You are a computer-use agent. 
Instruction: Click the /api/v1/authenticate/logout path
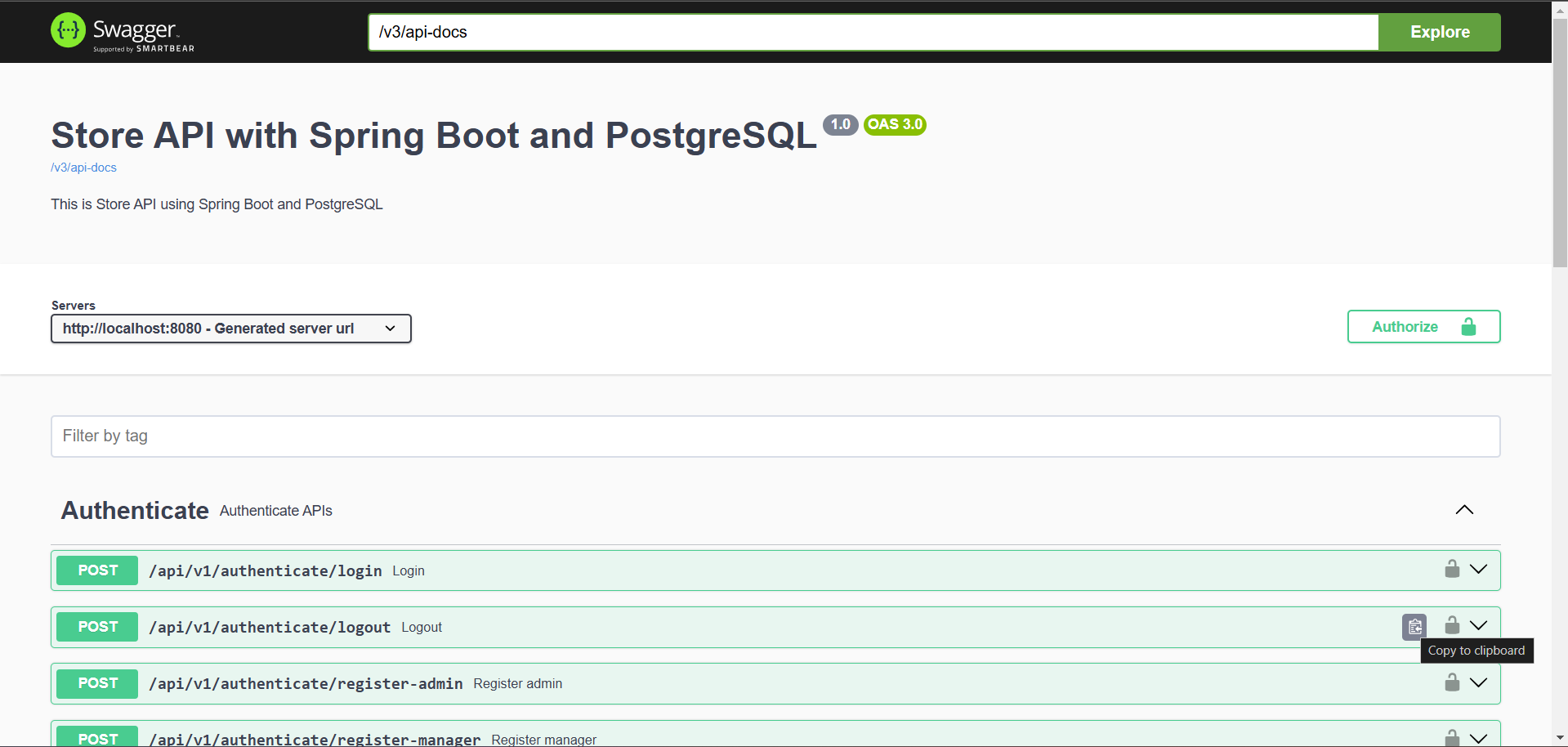270,627
